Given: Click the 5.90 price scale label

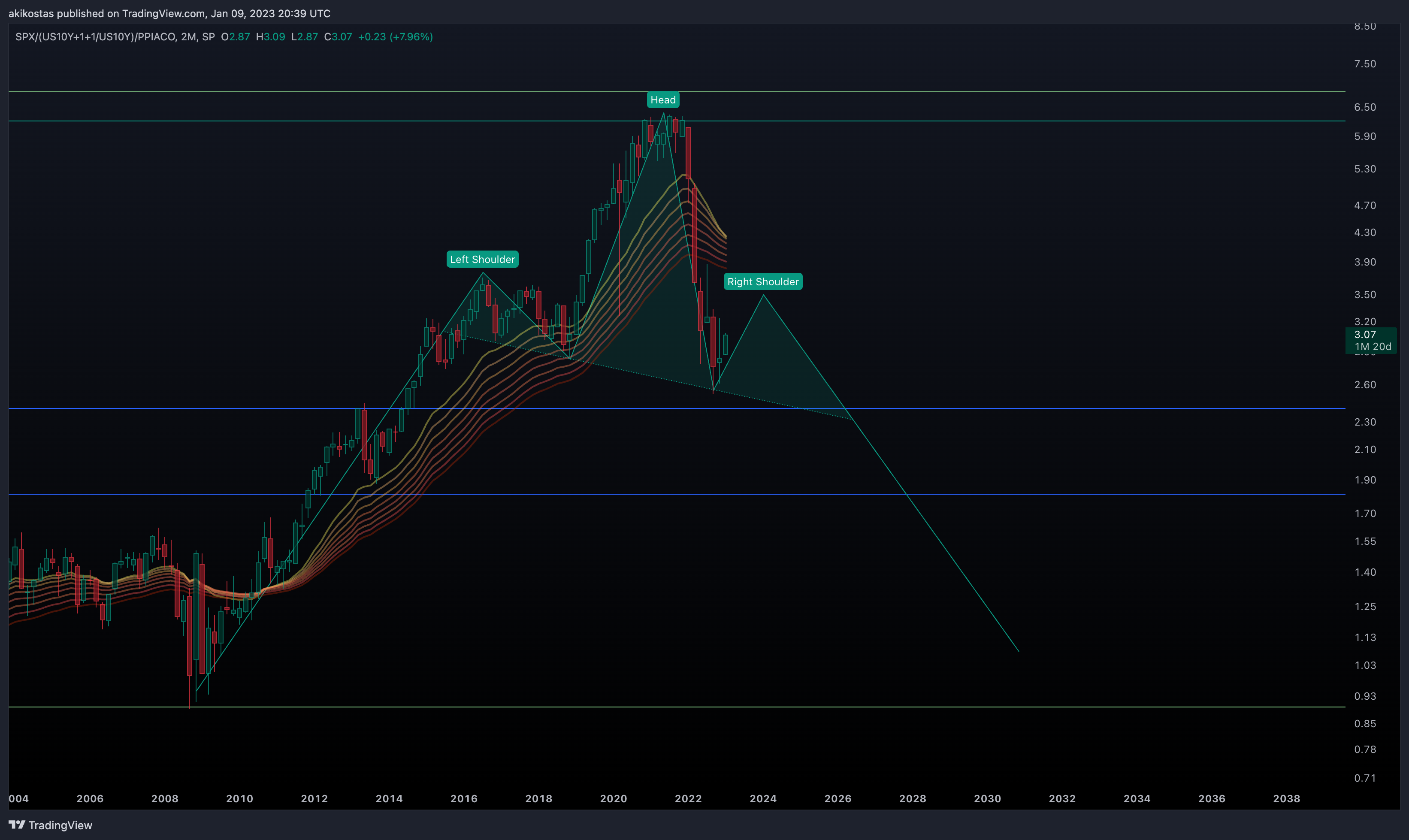Looking at the screenshot, I should (1365, 136).
